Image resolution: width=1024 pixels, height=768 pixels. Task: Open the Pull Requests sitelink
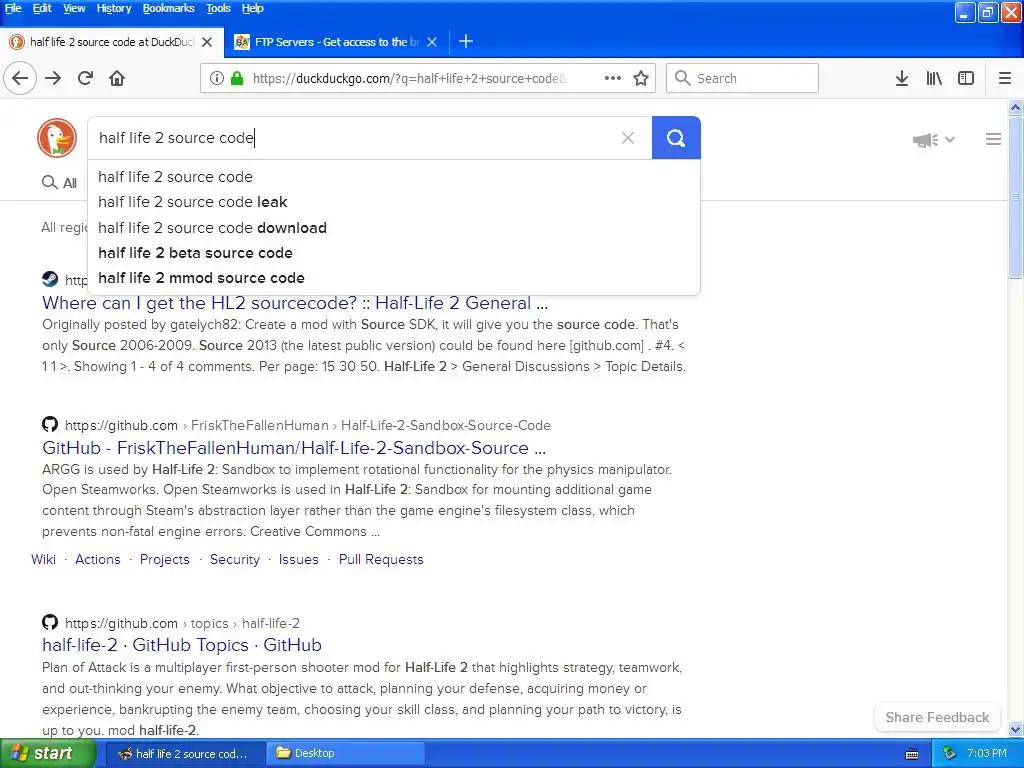pos(381,560)
